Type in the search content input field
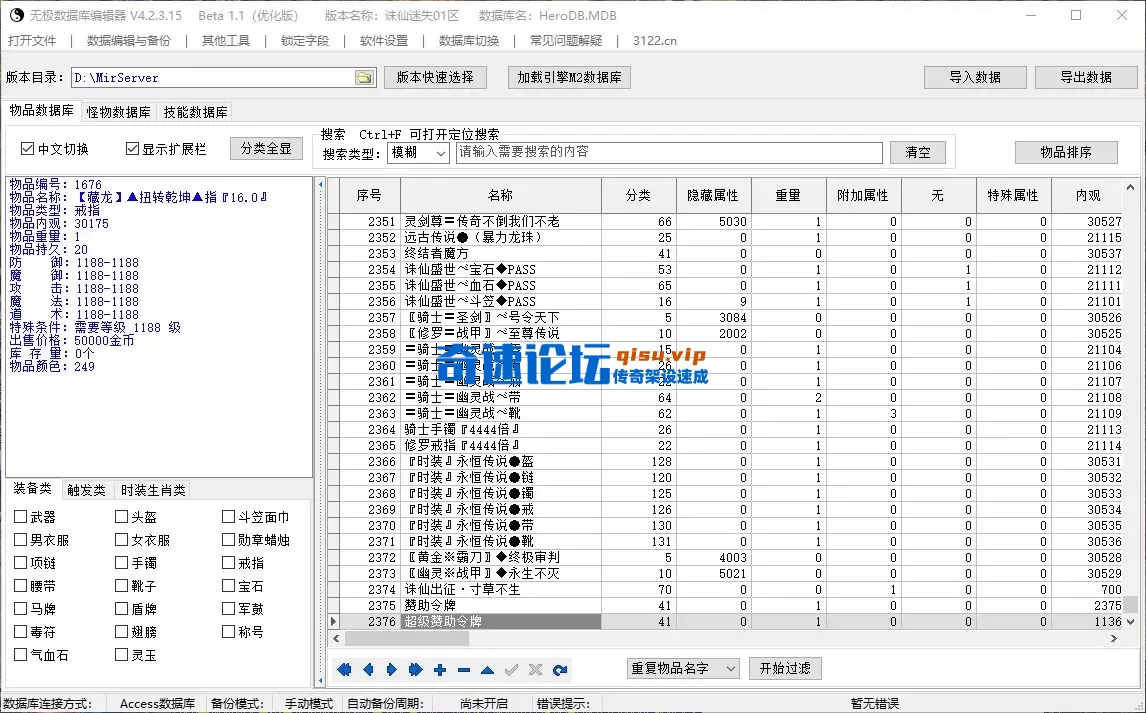This screenshot has width=1146, height=713. tap(668, 152)
